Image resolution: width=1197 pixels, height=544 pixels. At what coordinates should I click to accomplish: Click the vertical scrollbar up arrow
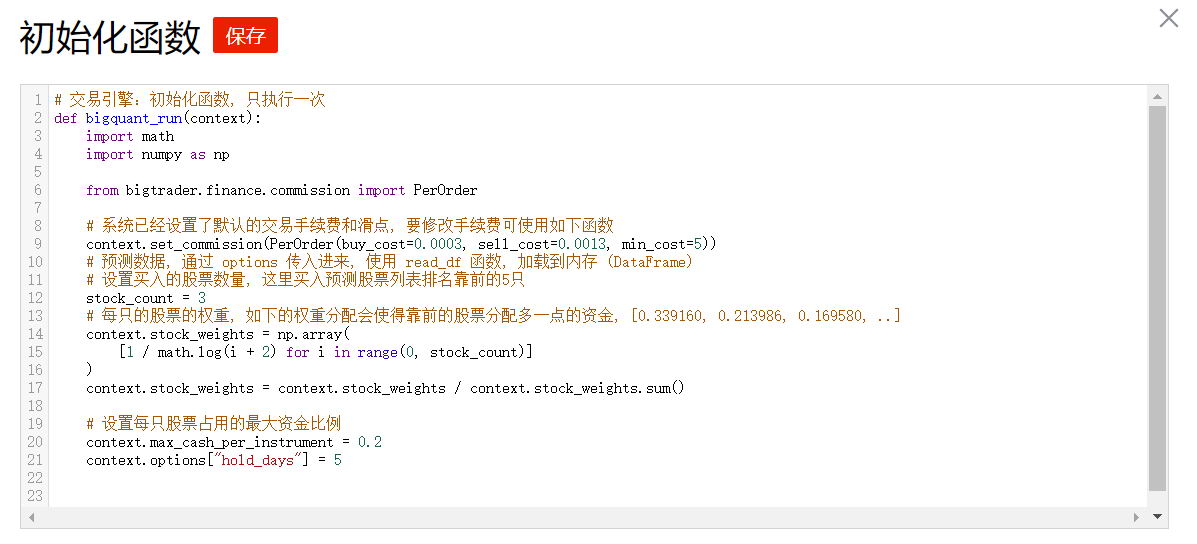point(1158,96)
